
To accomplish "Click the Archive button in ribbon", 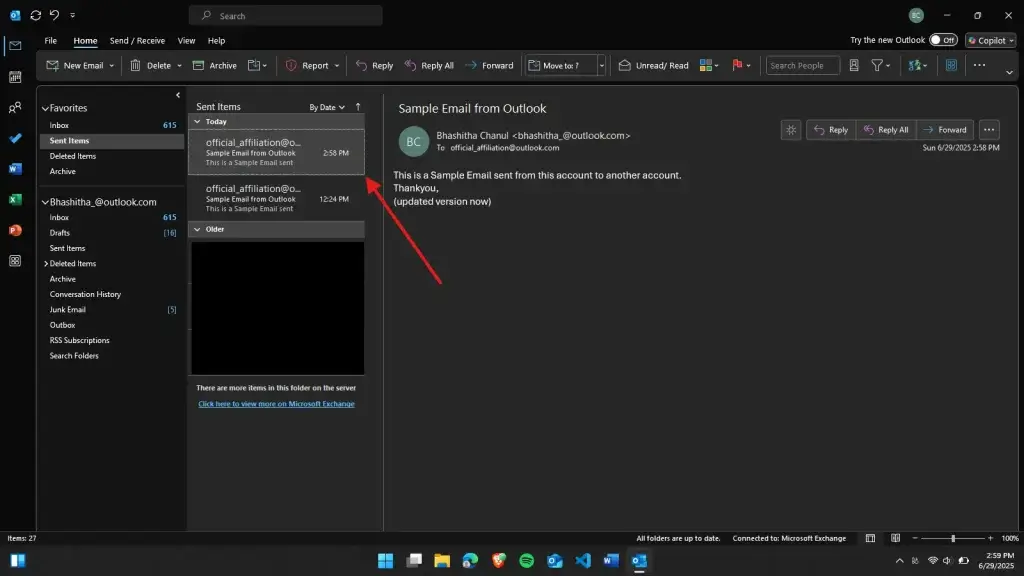I will [x=215, y=65].
